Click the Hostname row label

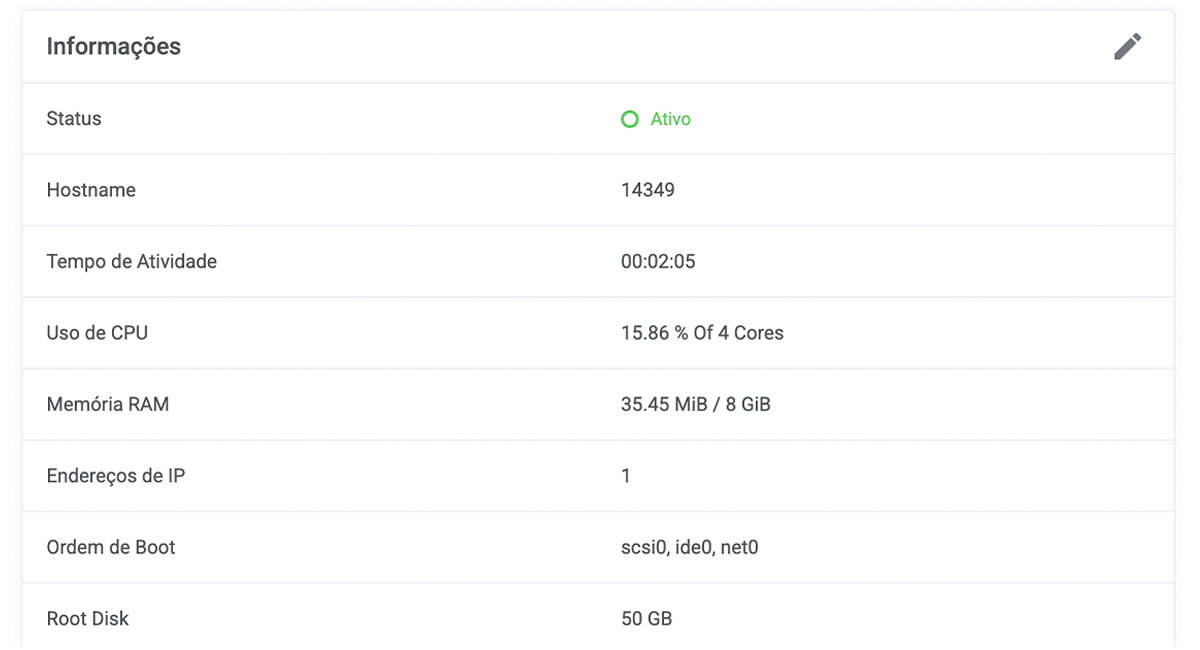pyautogui.click(x=91, y=190)
